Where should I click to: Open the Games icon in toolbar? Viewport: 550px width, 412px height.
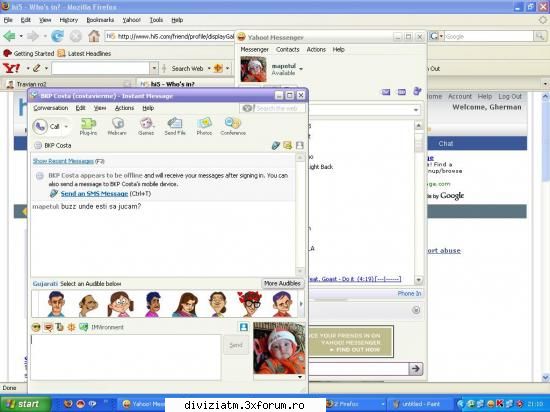click(146, 126)
